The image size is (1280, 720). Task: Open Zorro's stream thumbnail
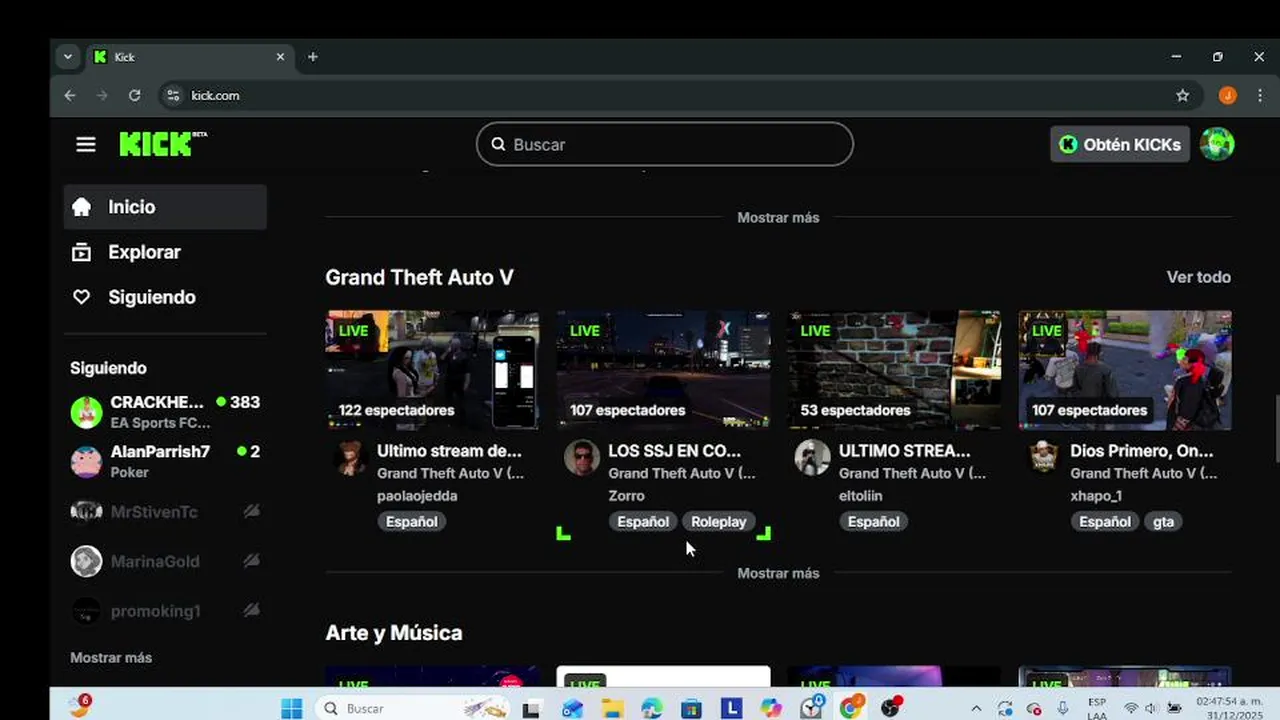(663, 370)
